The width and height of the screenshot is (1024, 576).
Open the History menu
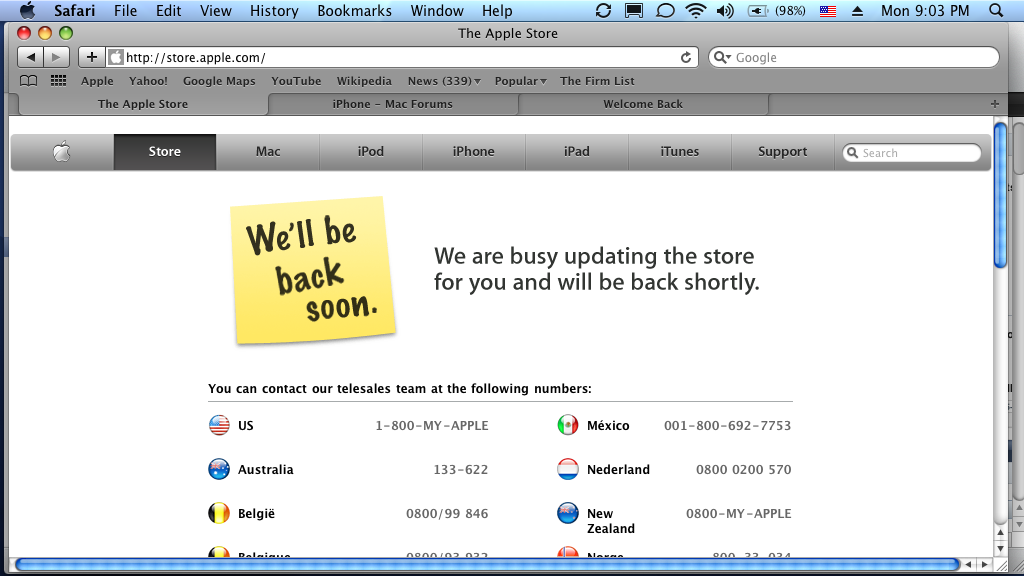274,10
